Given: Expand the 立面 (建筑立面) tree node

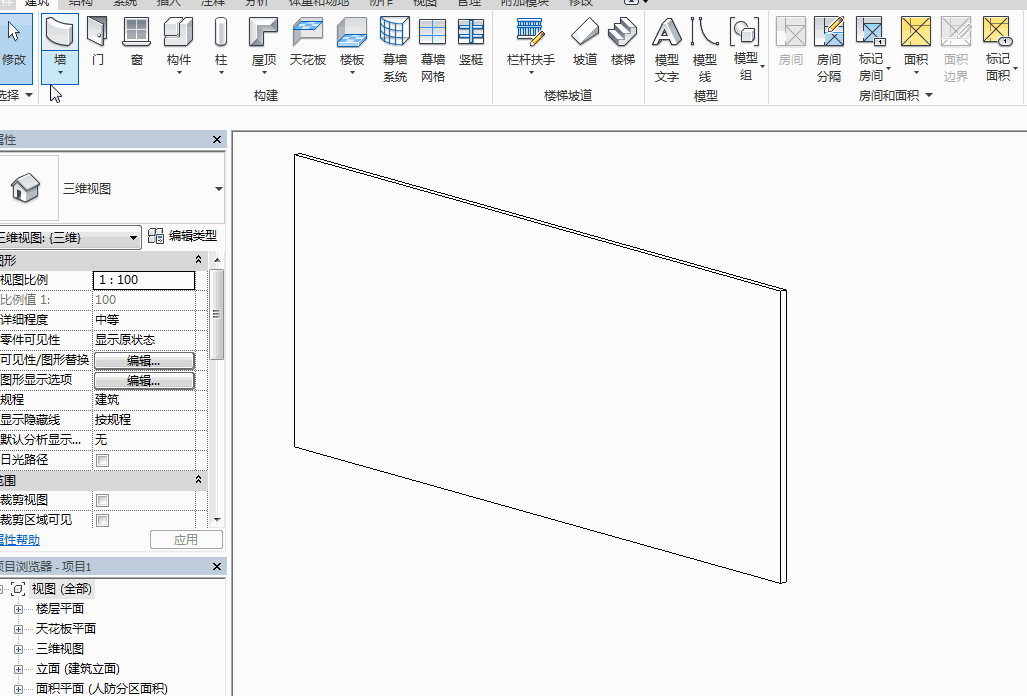Looking at the screenshot, I should pyautogui.click(x=18, y=669).
